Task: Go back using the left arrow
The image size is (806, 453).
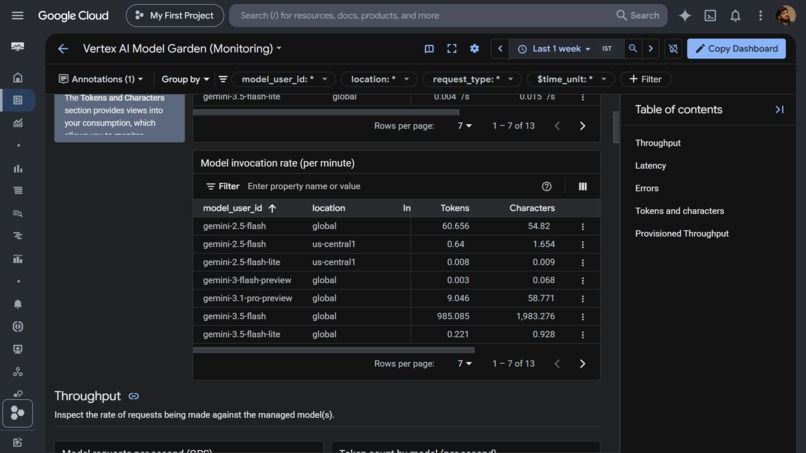Action: click(63, 49)
